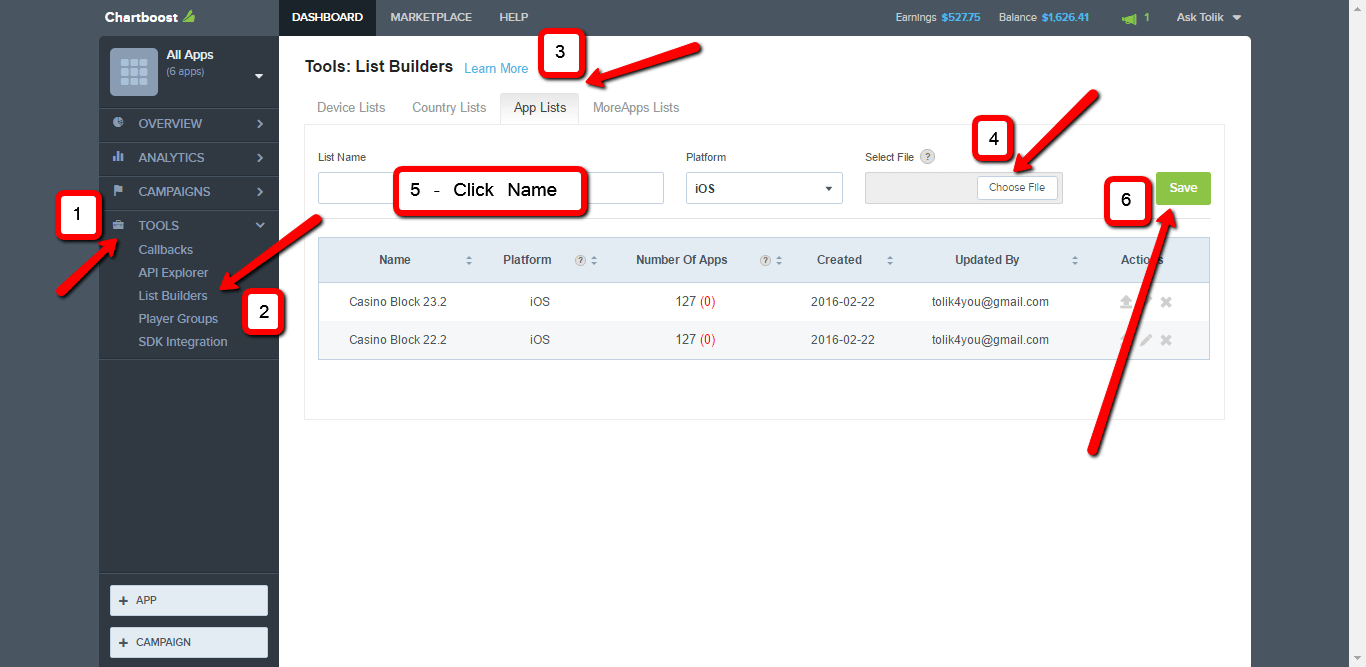1366x667 pixels.
Task: Open the Platform dropdown showing iOS
Action: pos(764,188)
